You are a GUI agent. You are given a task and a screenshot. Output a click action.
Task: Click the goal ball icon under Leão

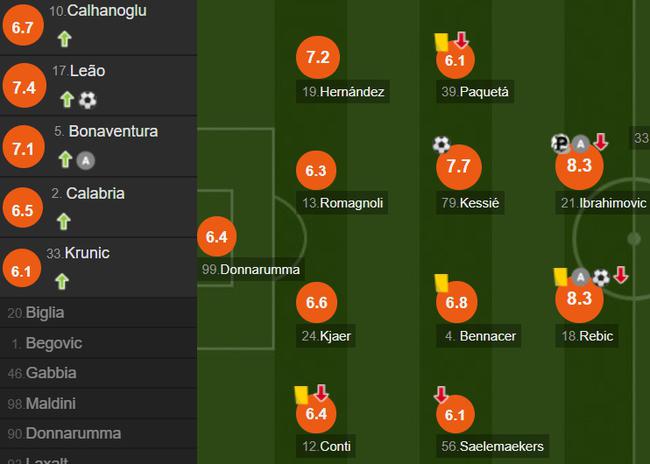point(87,100)
